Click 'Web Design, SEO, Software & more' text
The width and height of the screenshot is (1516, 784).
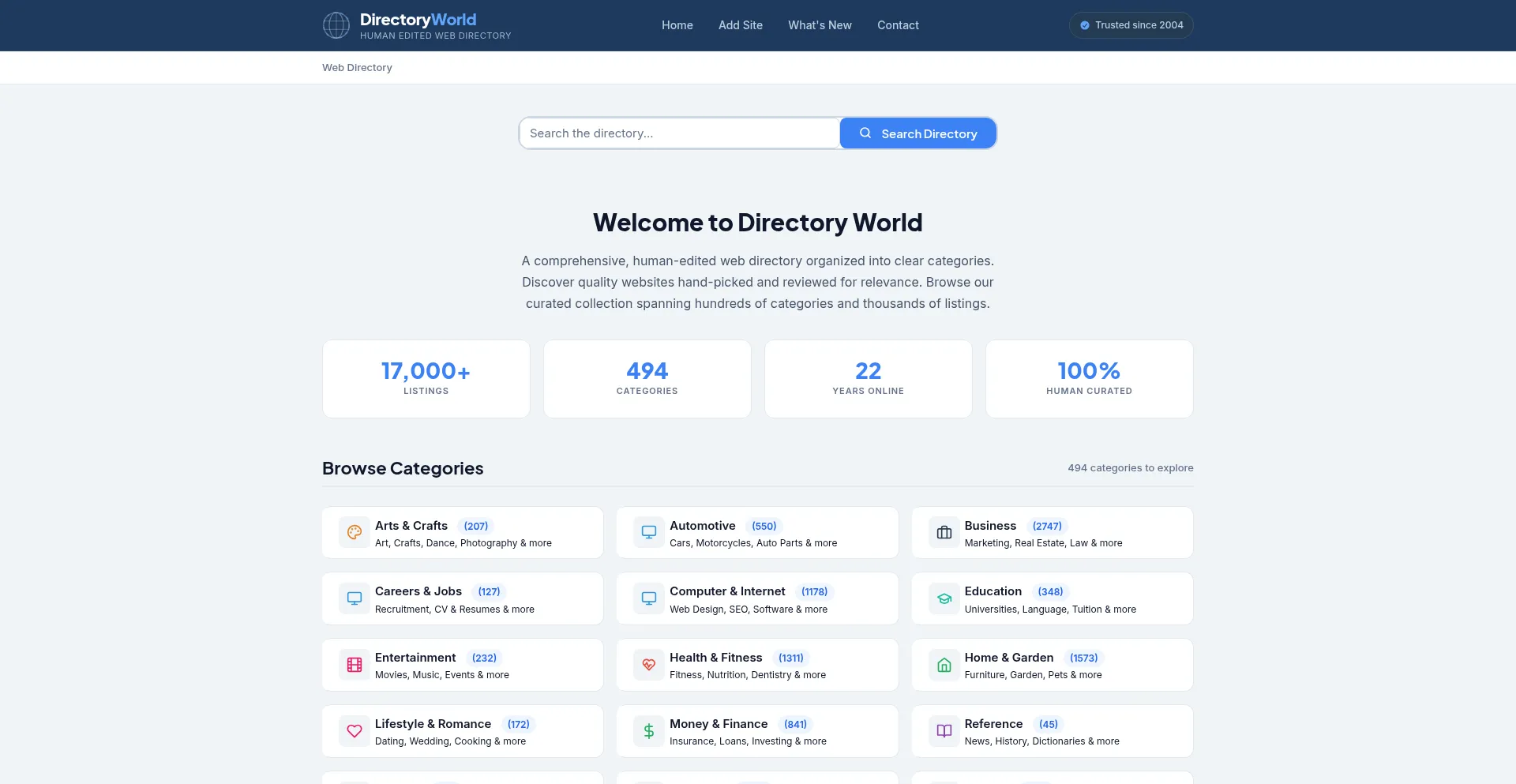point(749,610)
